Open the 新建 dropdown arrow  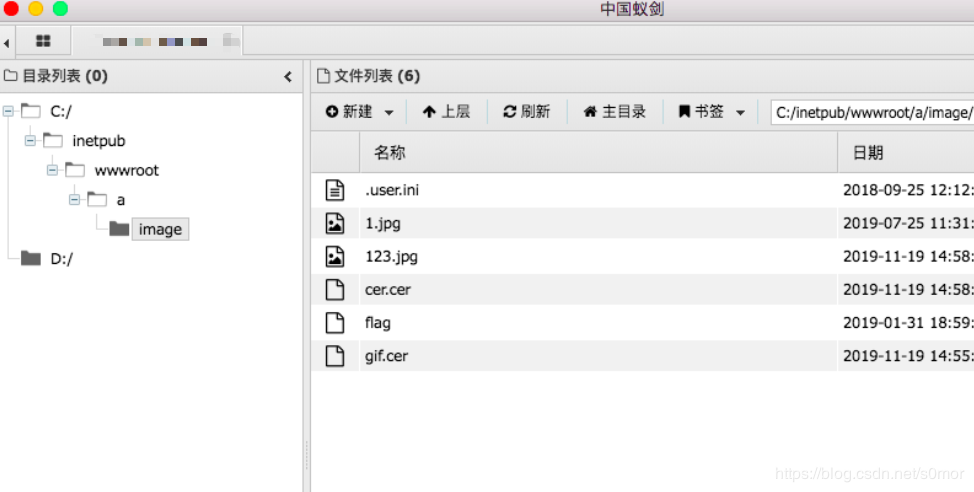point(389,112)
